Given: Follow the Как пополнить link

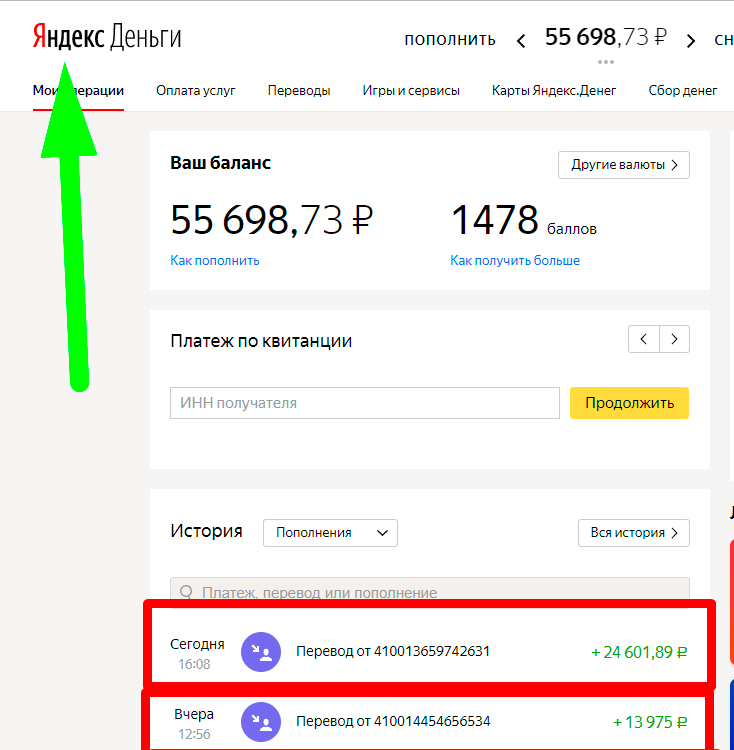Looking at the screenshot, I should (x=215, y=261).
